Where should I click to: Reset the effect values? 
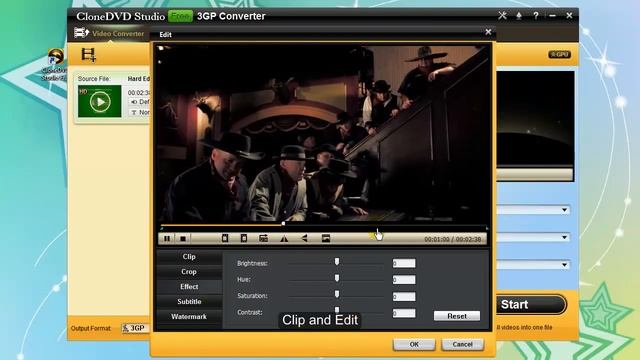click(457, 316)
